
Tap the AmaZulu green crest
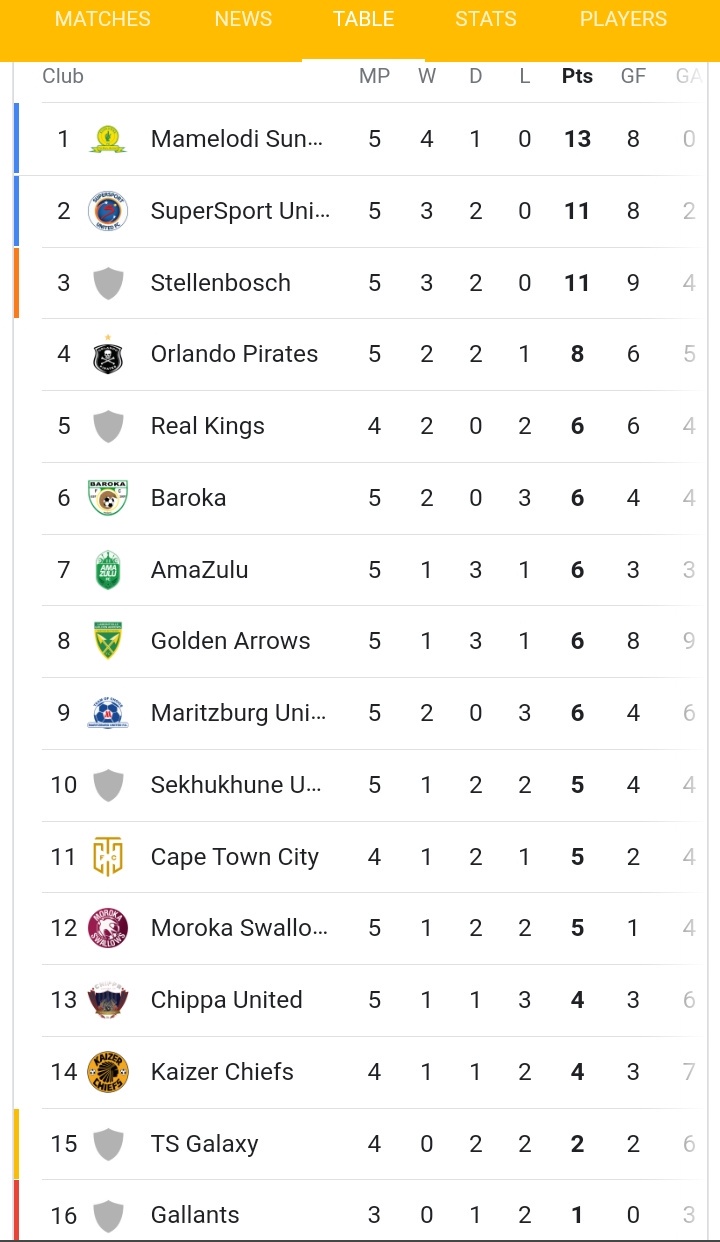[108, 570]
